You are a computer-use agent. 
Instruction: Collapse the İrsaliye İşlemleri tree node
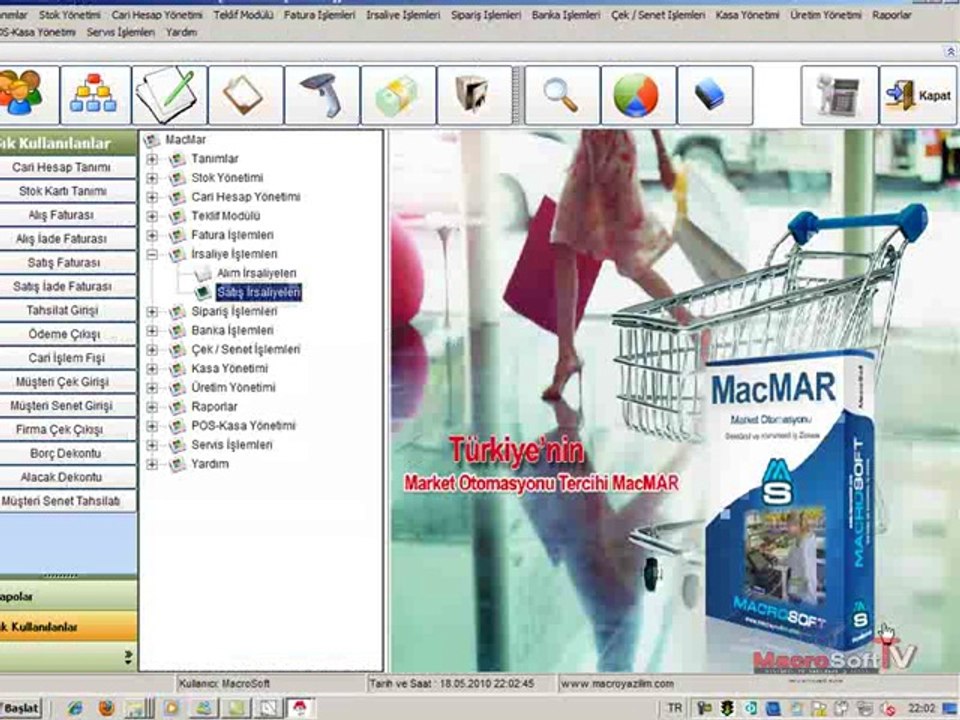[152, 254]
